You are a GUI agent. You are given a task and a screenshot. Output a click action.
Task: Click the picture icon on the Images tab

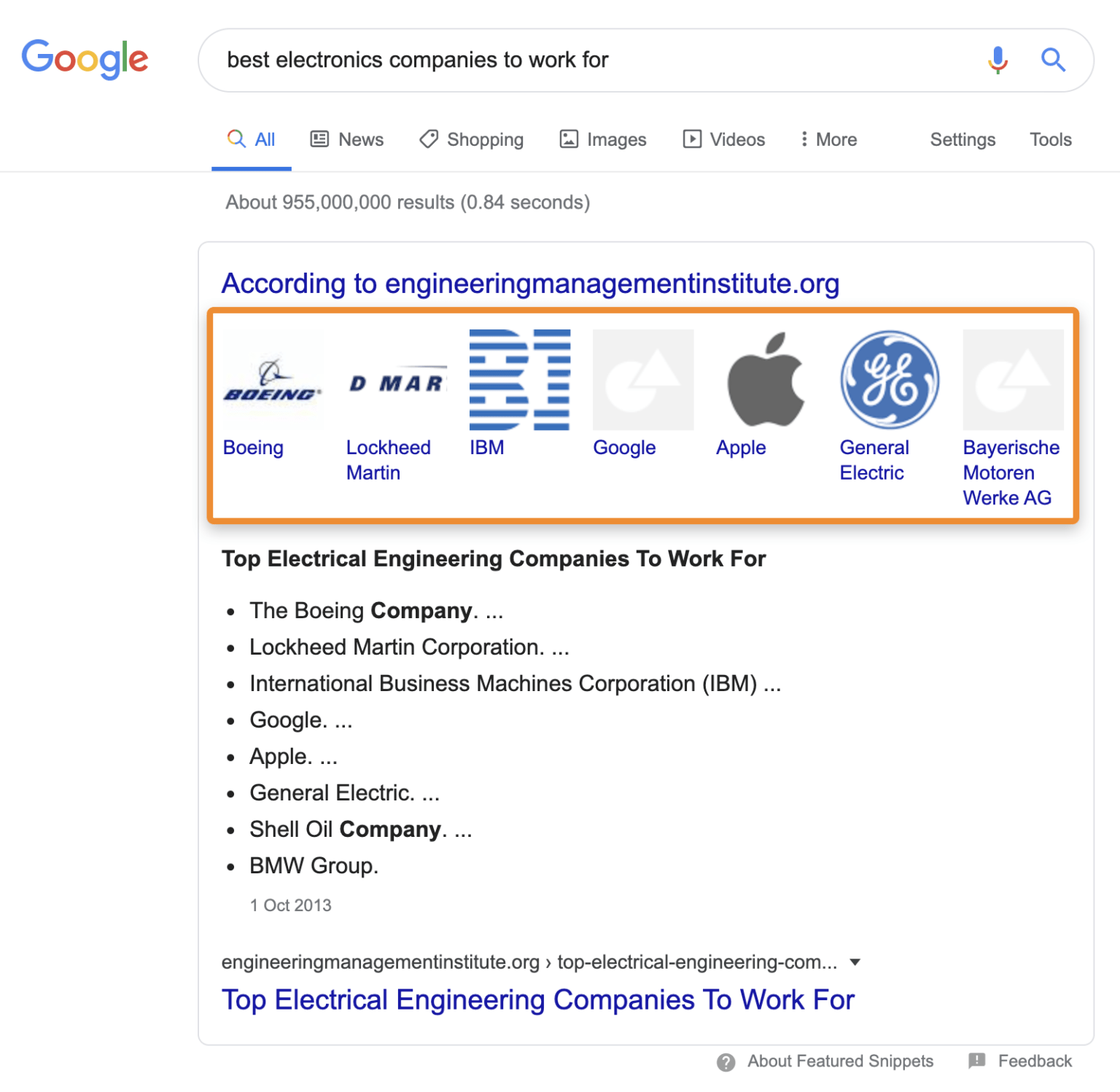pyautogui.click(x=568, y=139)
